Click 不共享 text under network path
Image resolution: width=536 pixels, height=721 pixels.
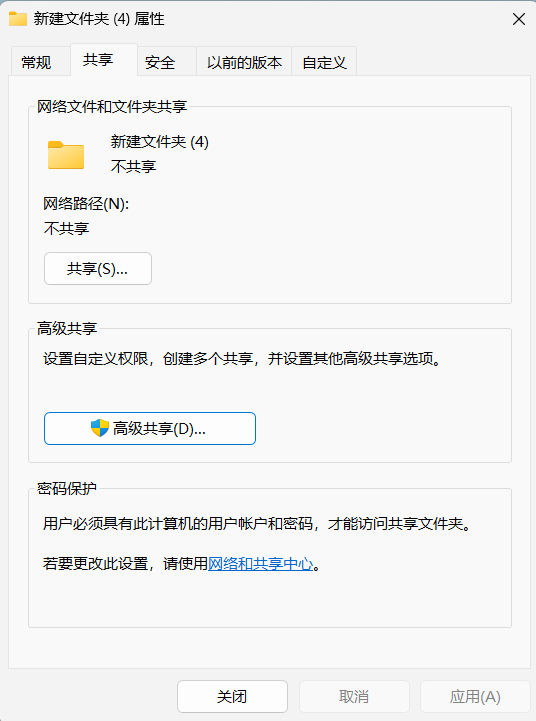coord(66,229)
